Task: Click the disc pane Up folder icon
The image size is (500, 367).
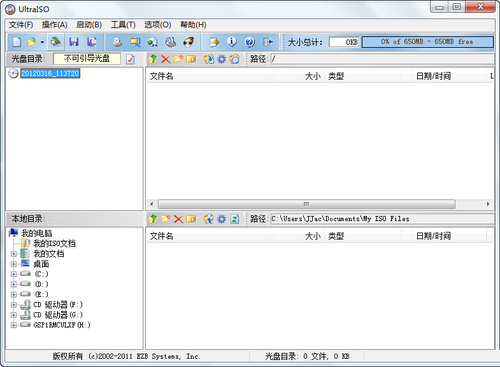Action: pyautogui.click(x=153, y=59)
